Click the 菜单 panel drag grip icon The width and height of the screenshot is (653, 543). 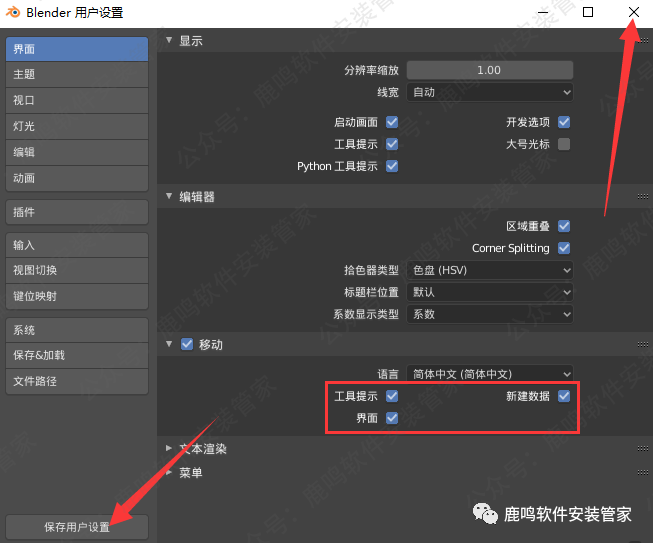pyautogui.click(x=642, y=473)
